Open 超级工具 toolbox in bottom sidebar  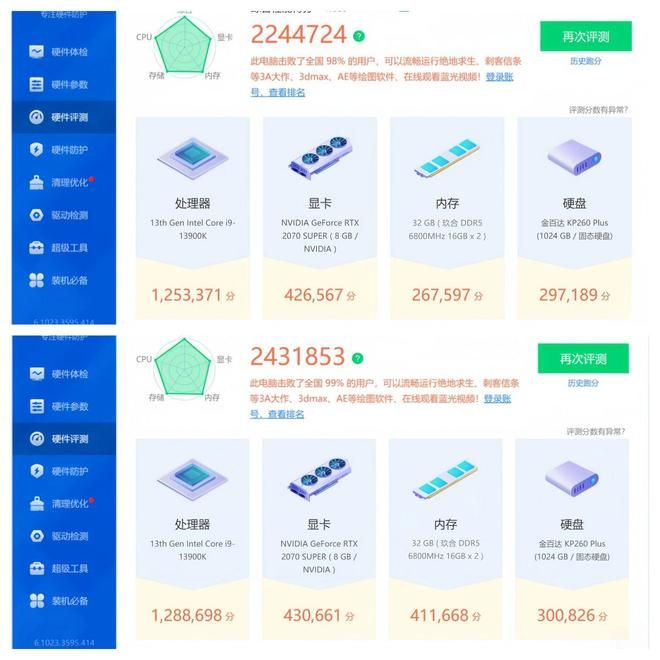click(x=59, y=568)
